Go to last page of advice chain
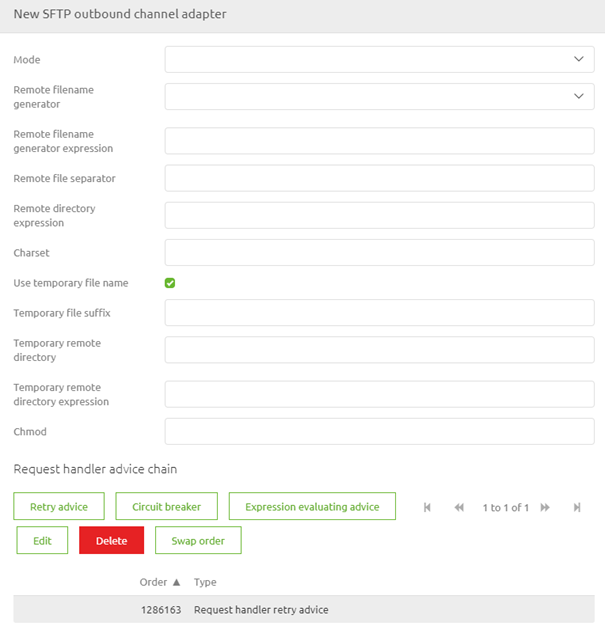The height and width of the screenshot is (630, 605). [x=577, y=507]
